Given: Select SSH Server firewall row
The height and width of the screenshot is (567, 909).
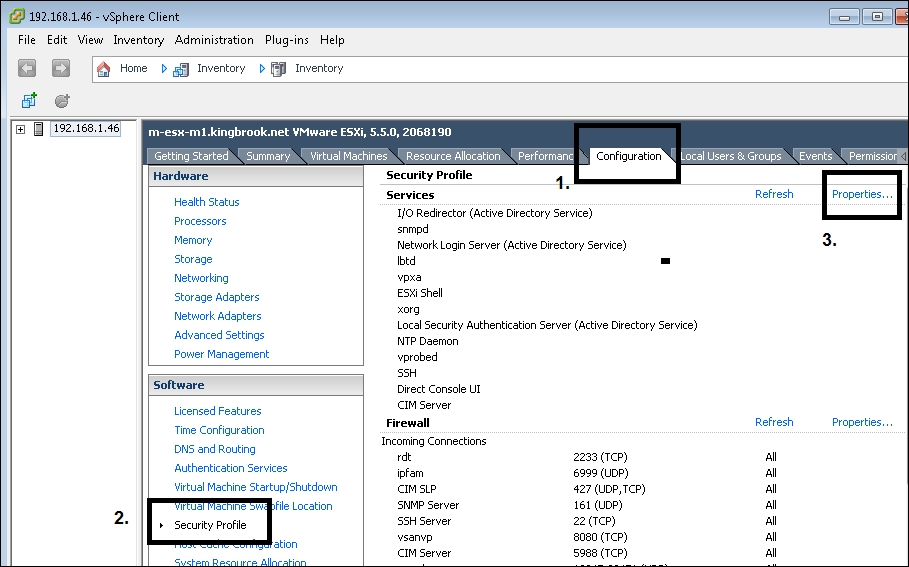Looking at the screenshot, I should click(x=587, y=521).
